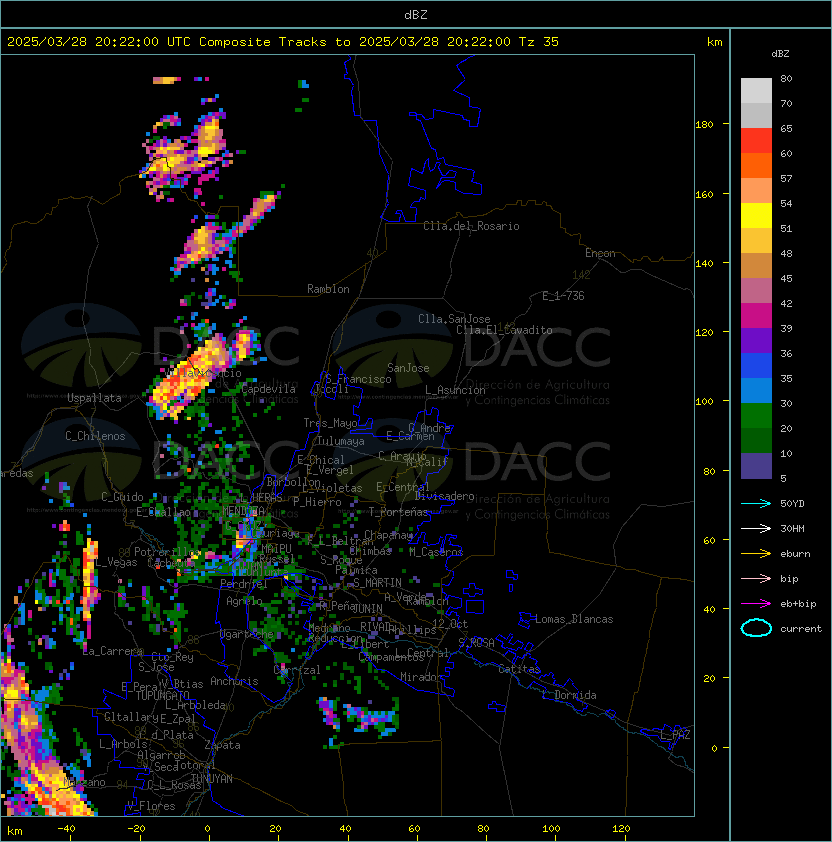Click the 'P_Hierro' map label
Screen dimensions: 832x842
[x=317, y=502]
